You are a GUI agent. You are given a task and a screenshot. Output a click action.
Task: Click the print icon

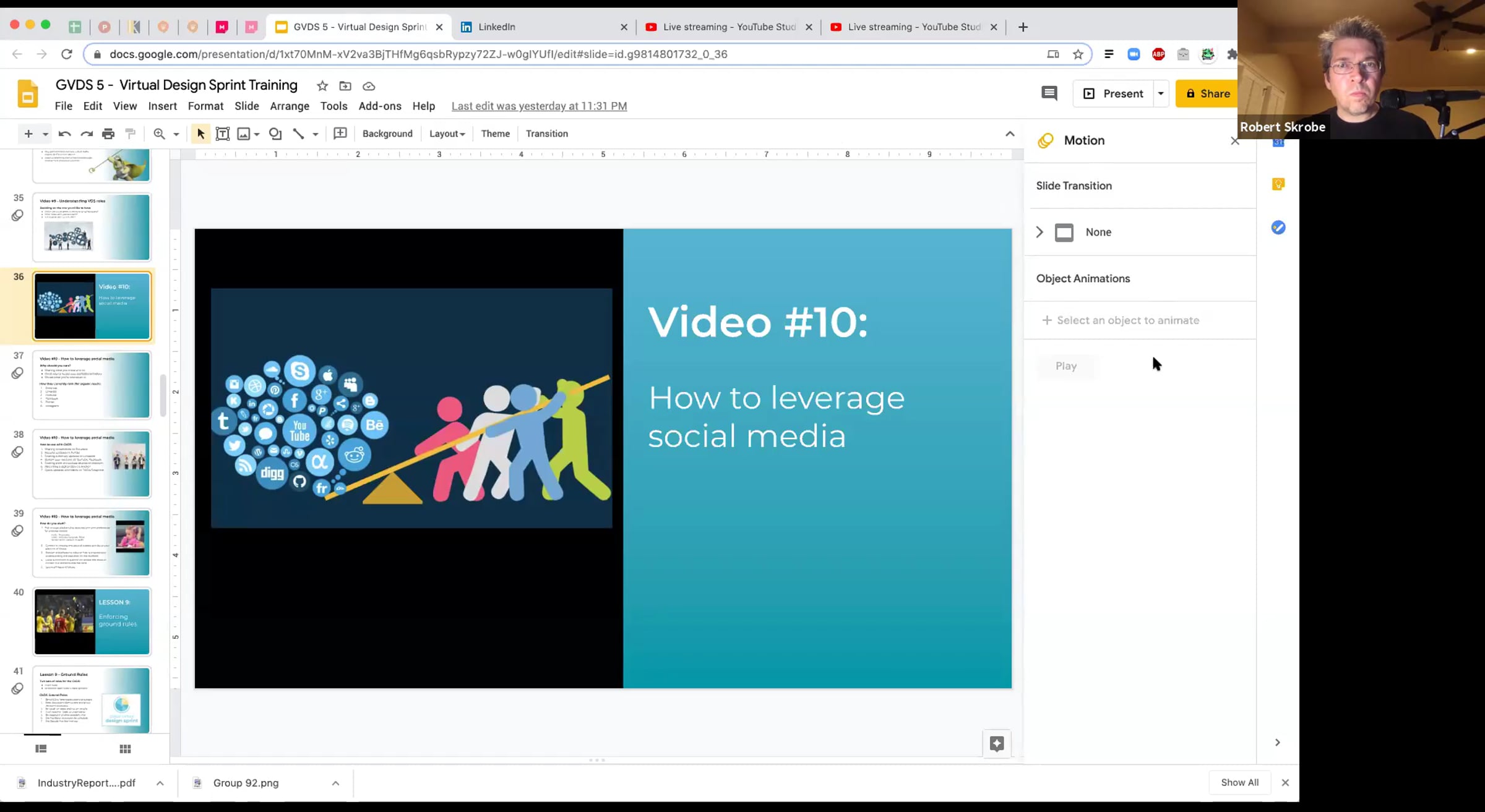[108, 134]
